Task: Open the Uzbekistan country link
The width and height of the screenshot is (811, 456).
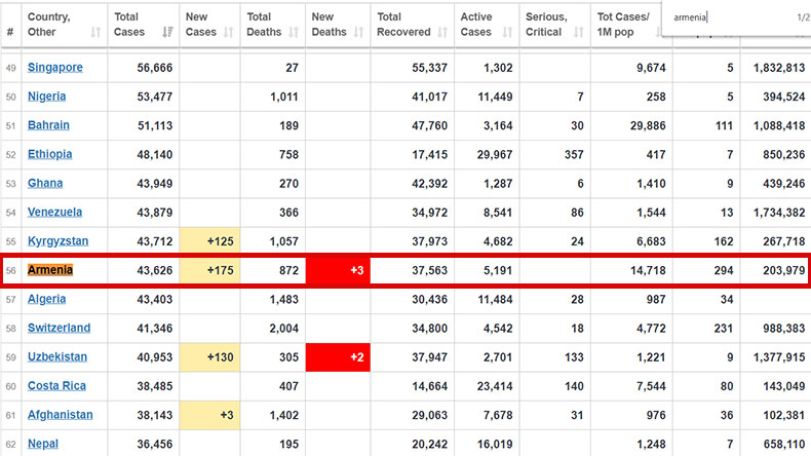Action: (57, 357)
